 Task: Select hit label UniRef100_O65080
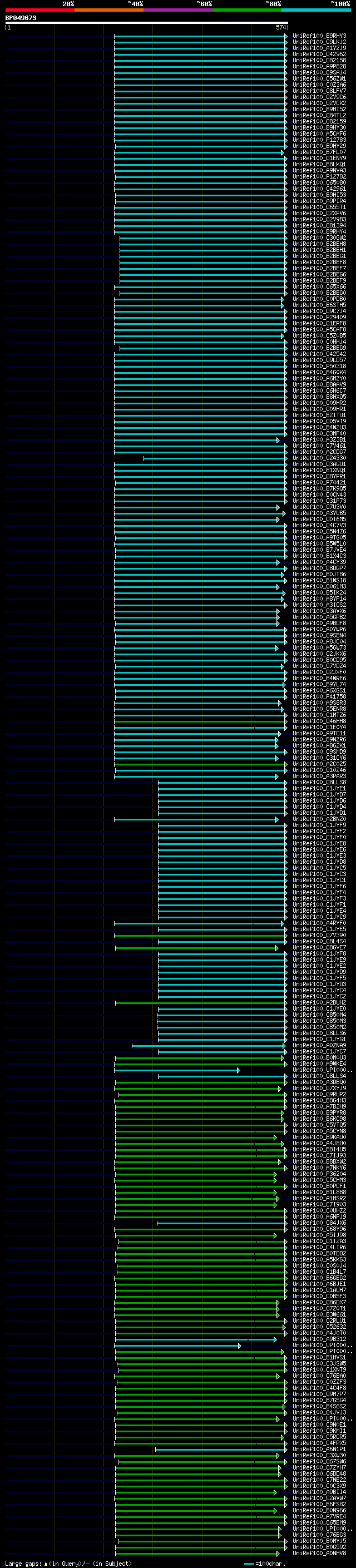pos(319,182)
